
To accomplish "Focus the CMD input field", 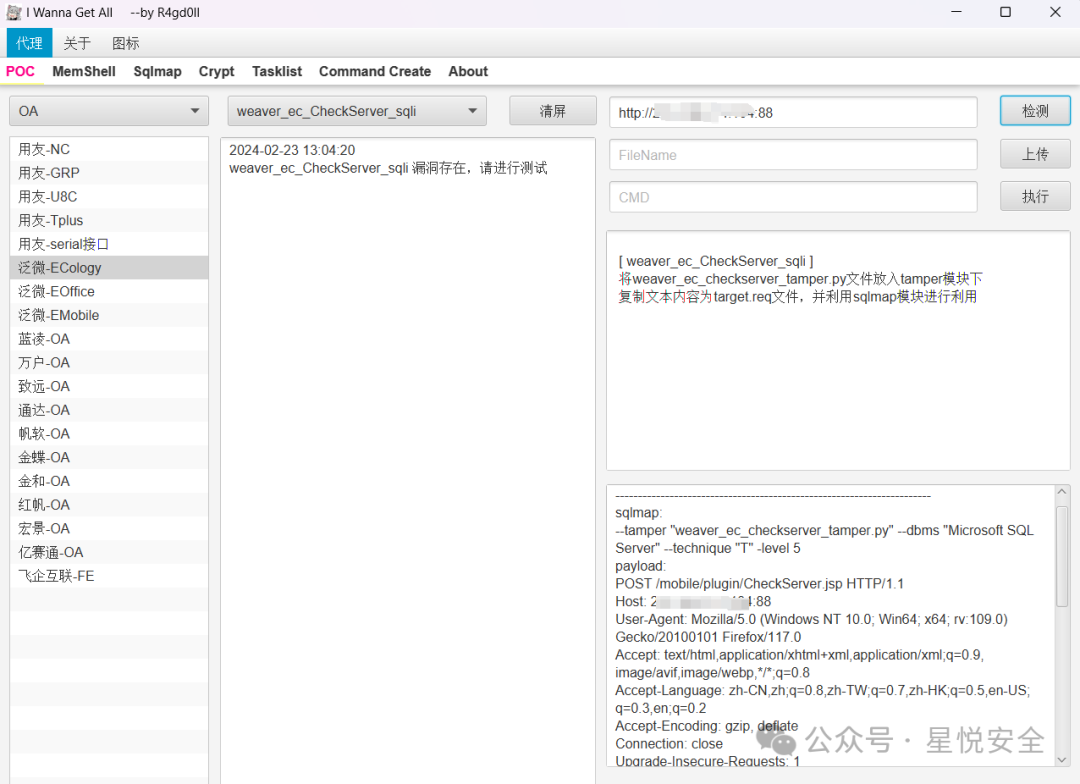I will pyautogui.click(x=793, y=197).
